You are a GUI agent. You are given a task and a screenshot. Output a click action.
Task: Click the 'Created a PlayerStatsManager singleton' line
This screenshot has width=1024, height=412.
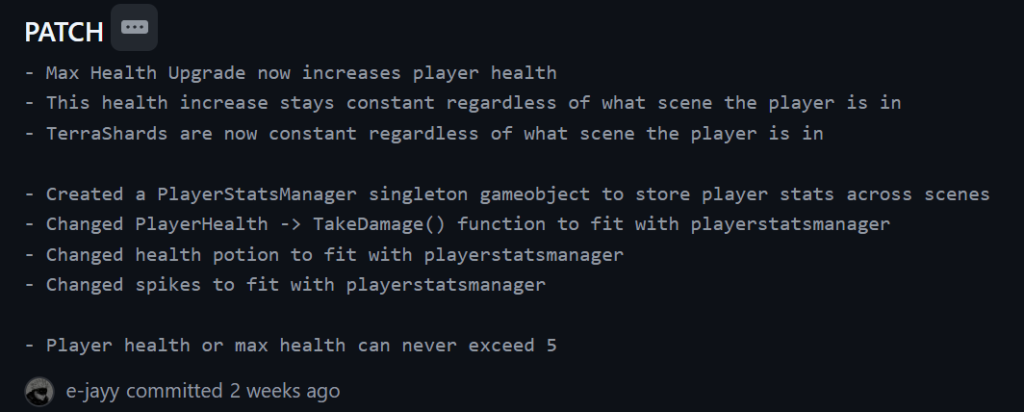coord(507,194)
